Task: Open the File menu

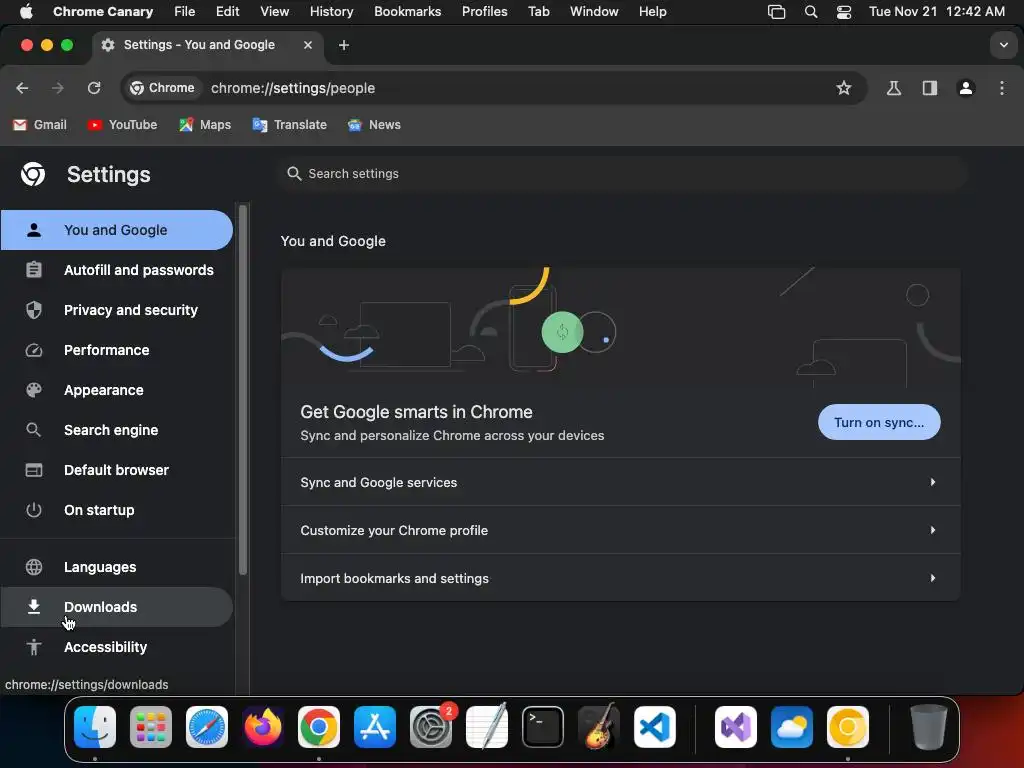Action: [184, 12]
